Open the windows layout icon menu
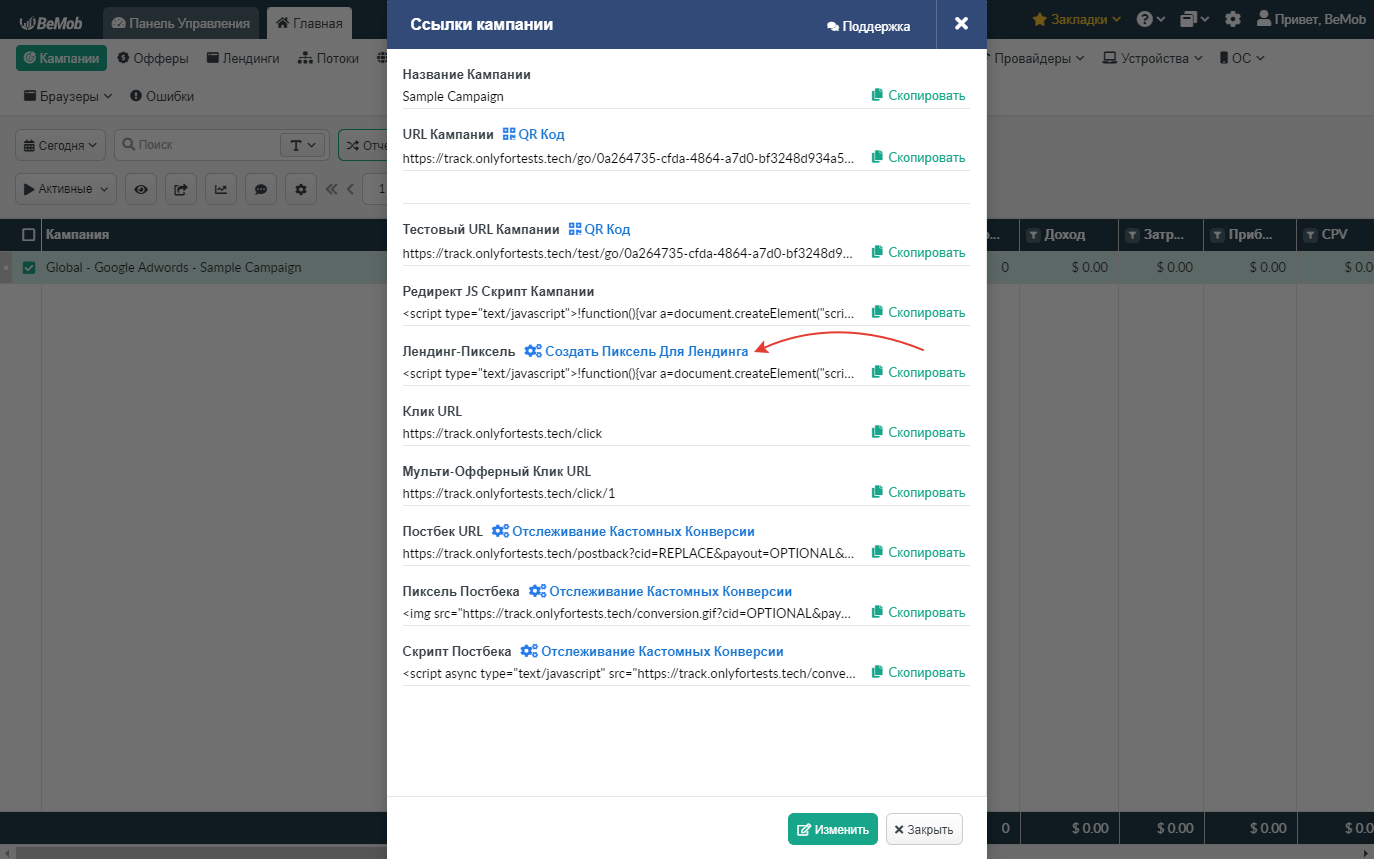Screen dimensions: 1374x859 (1194, 19)
